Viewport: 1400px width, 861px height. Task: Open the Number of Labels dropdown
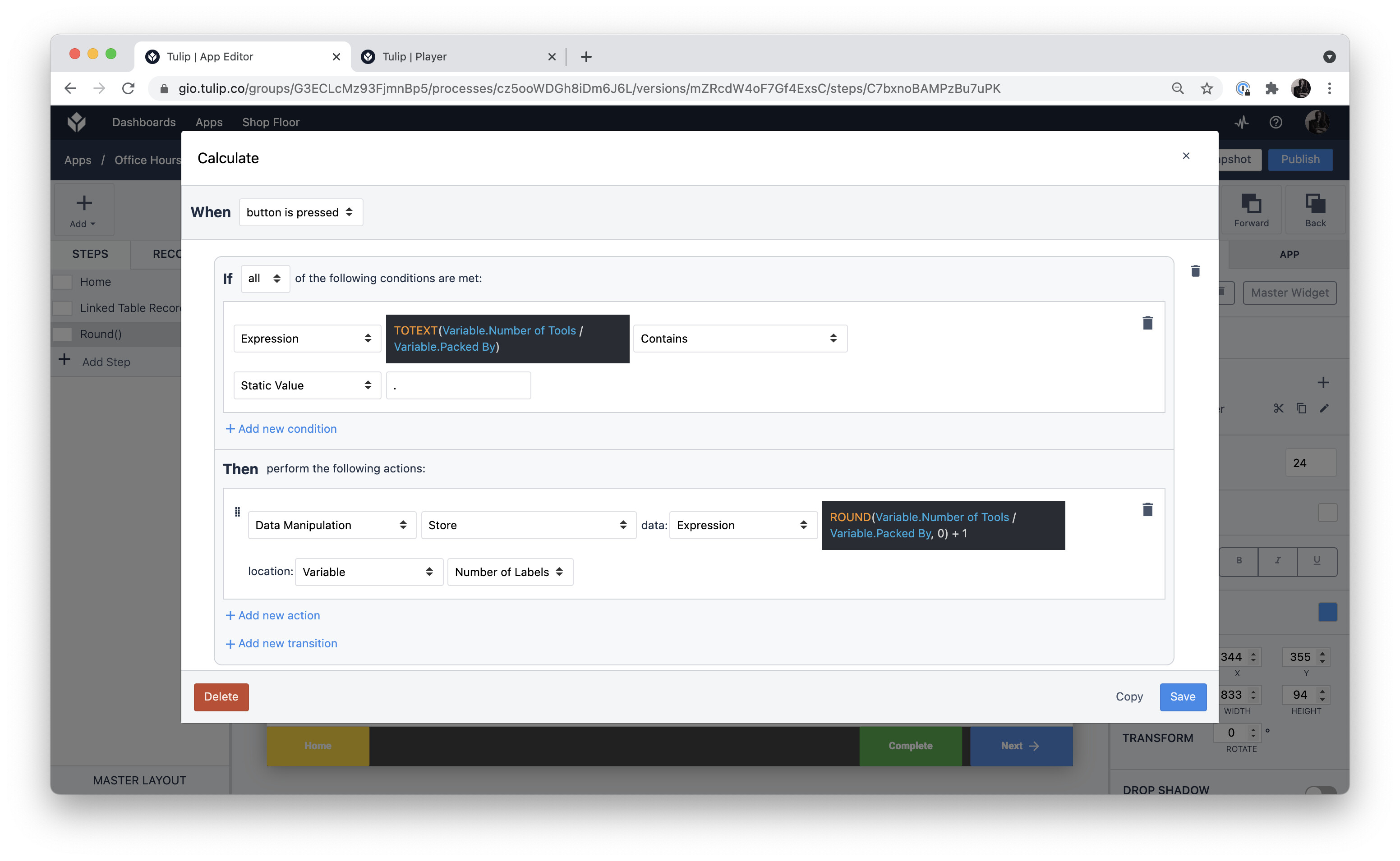tap(509, 572)
